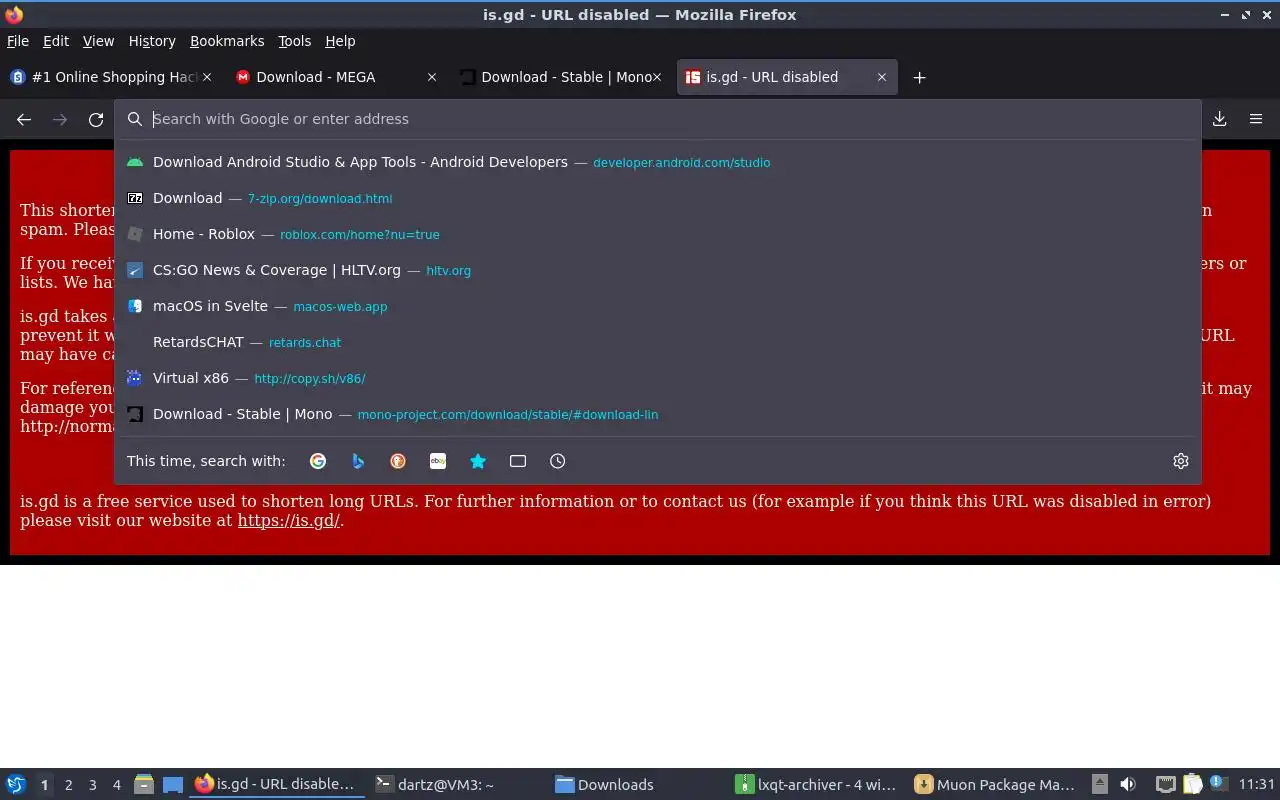Screen dimensions: 1280x800
Task: Close the Download - MEGA tab
Action: click(x=432, y=77)
